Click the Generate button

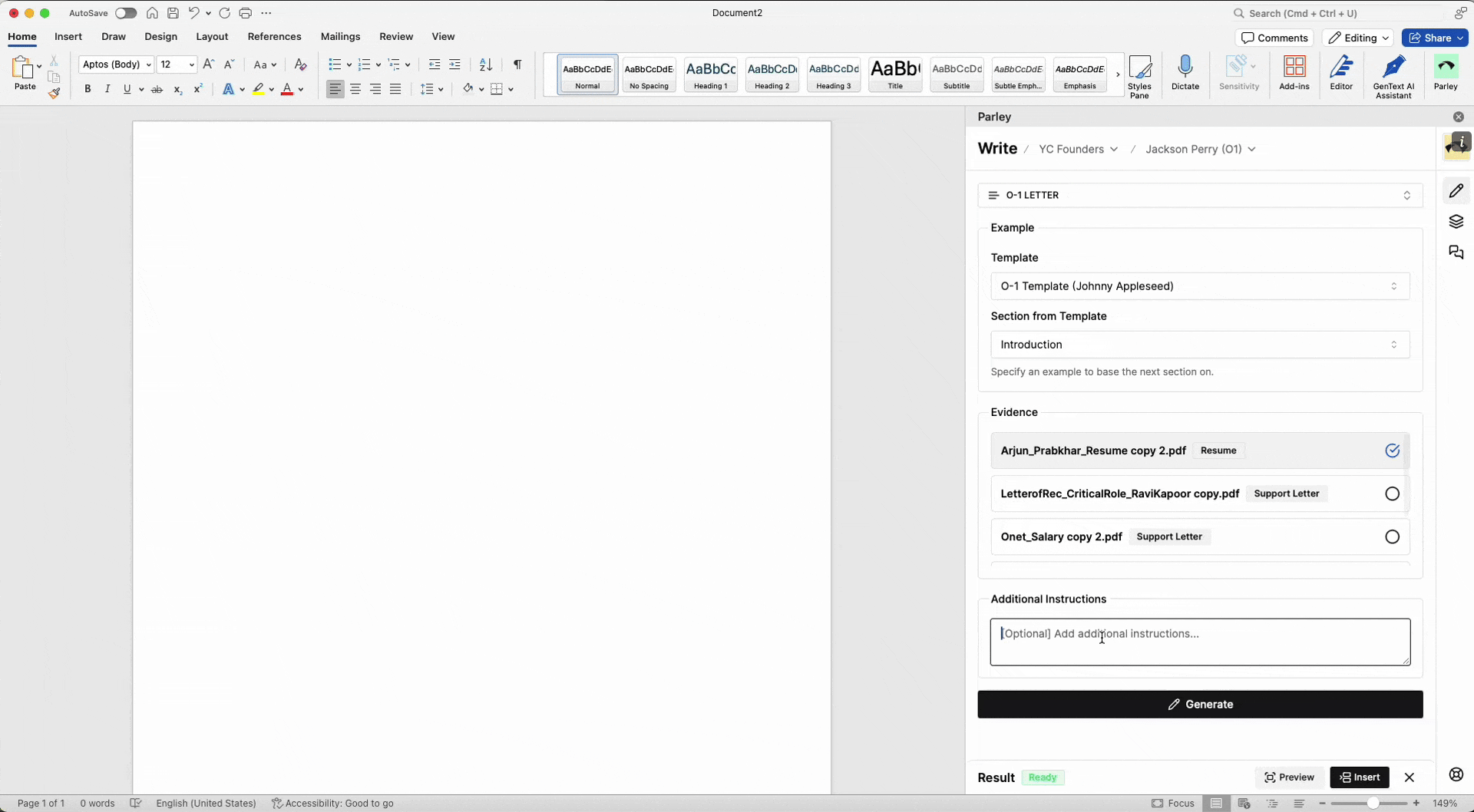[x=1199, y=705]
